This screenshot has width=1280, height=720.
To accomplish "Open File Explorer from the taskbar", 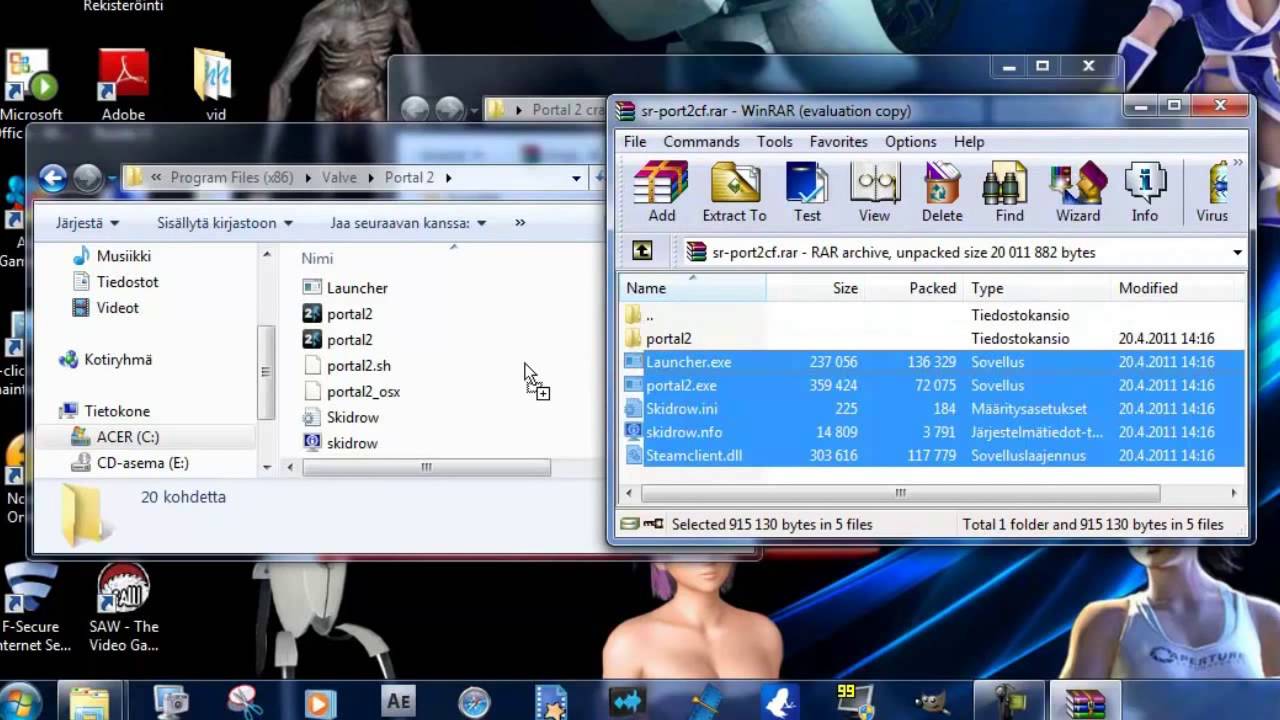I will 89,702.
